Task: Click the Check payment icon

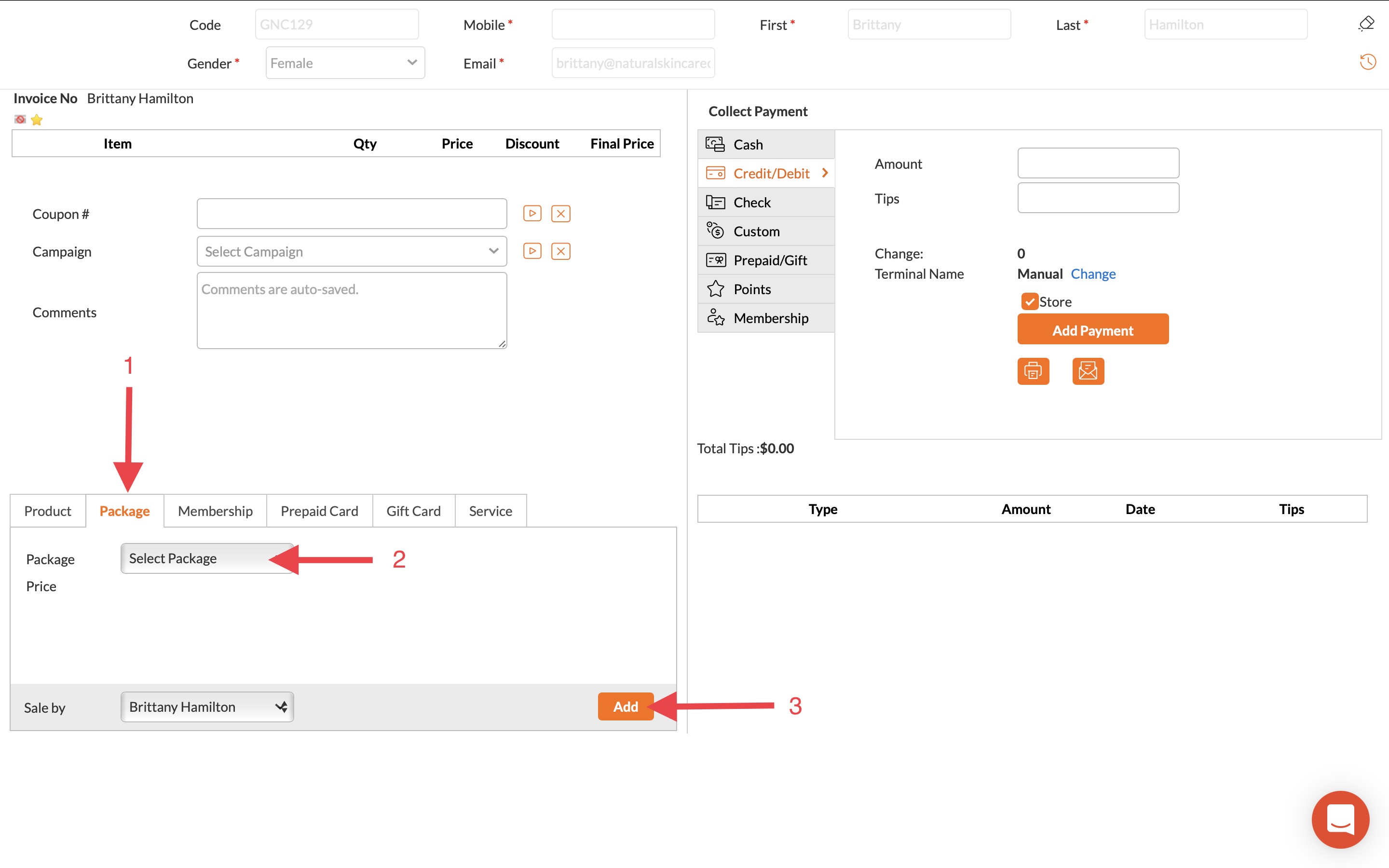Action: tap(715, 202)
